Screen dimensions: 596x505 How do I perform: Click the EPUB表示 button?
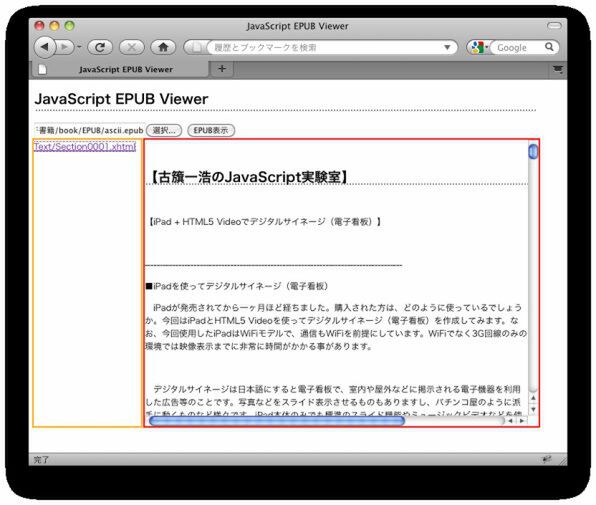(211, 130)
